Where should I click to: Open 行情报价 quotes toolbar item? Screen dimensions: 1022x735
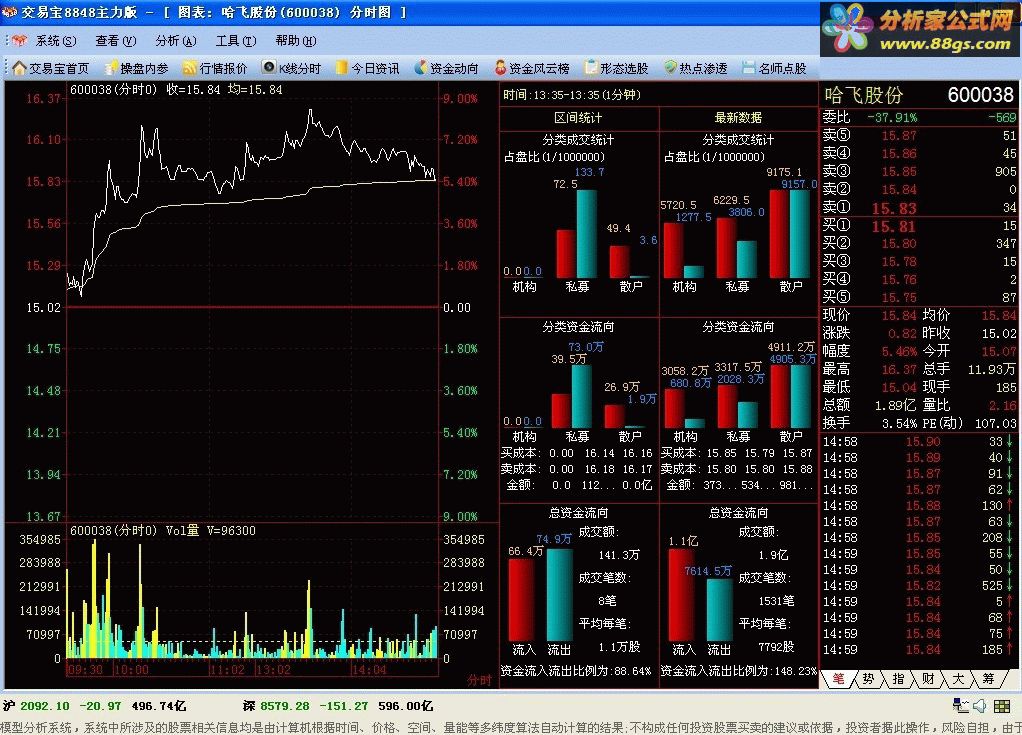215,68
